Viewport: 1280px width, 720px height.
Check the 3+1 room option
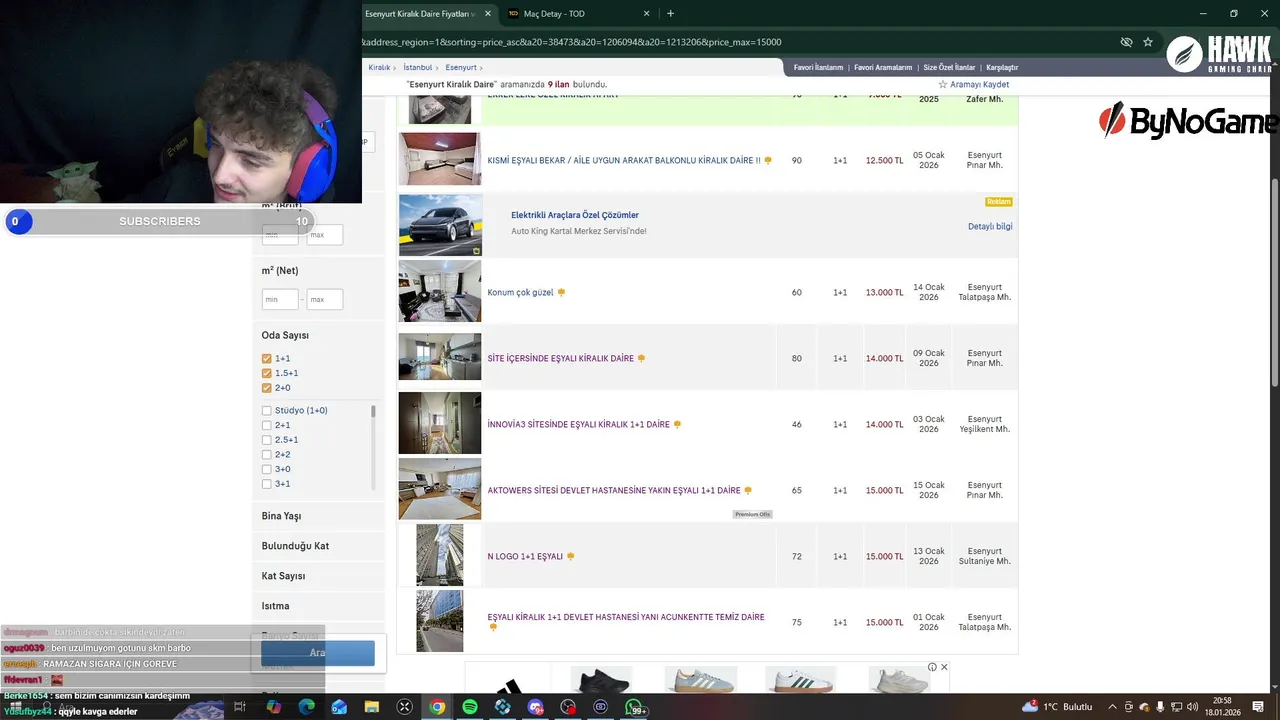coord(267,484)
